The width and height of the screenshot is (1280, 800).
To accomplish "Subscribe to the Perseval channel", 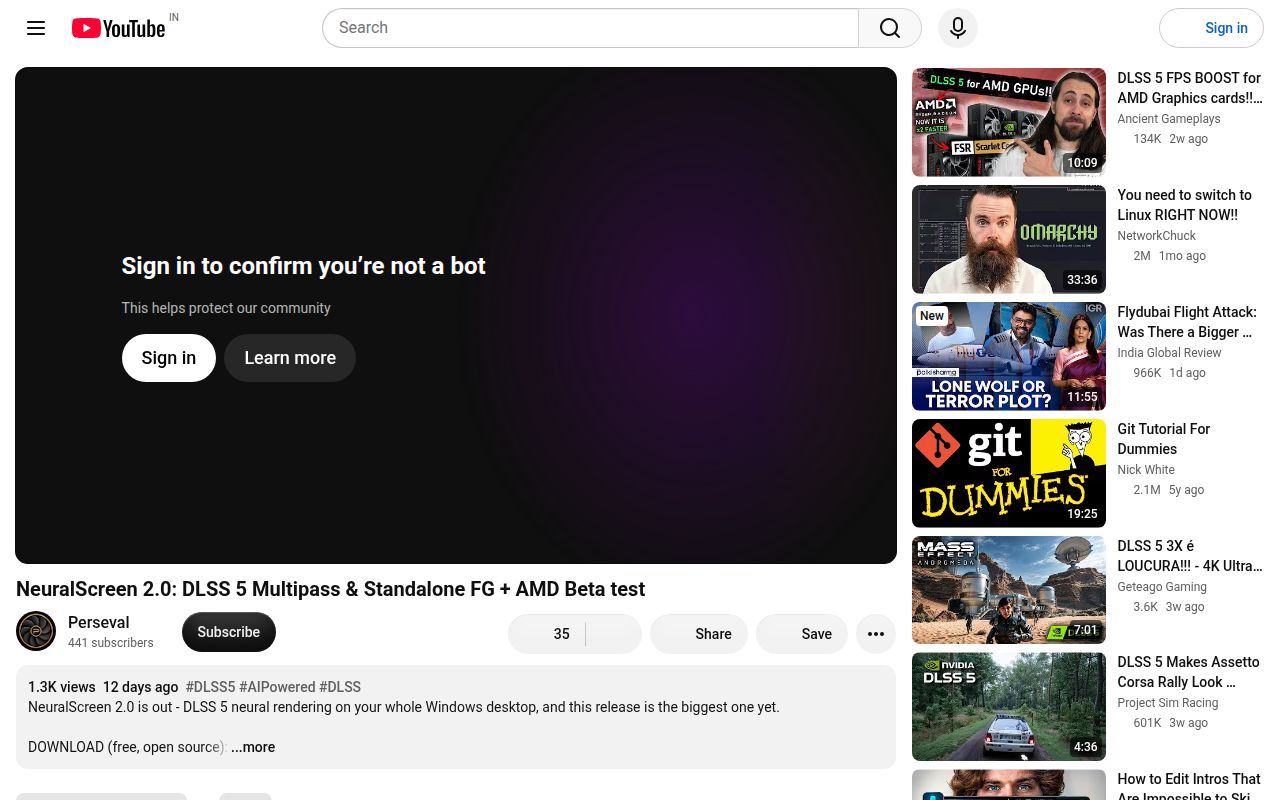I will 229,632.
